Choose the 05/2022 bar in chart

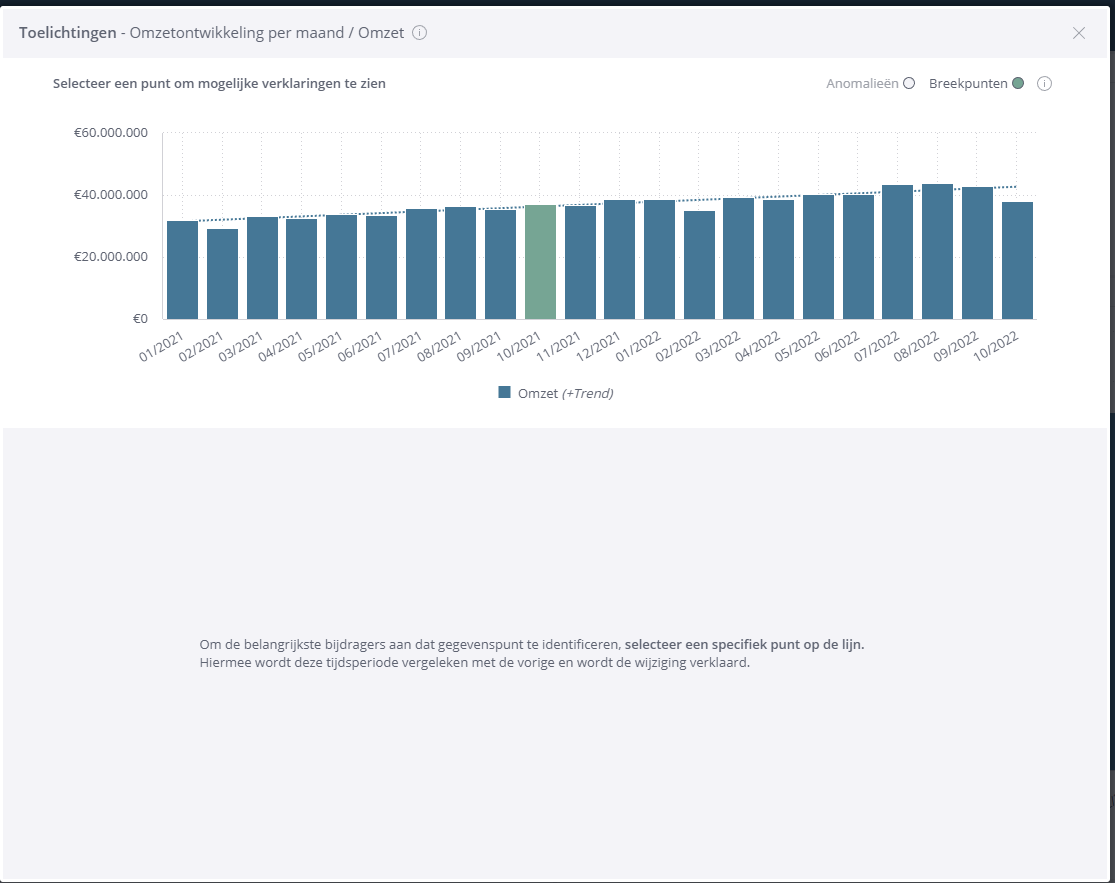click(x=818, y=257)
